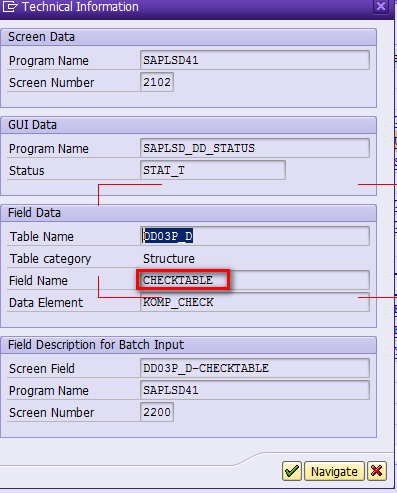Click the Technical Information title bar icon
Screen dimensions: 397x493
(x=9, y=6)
